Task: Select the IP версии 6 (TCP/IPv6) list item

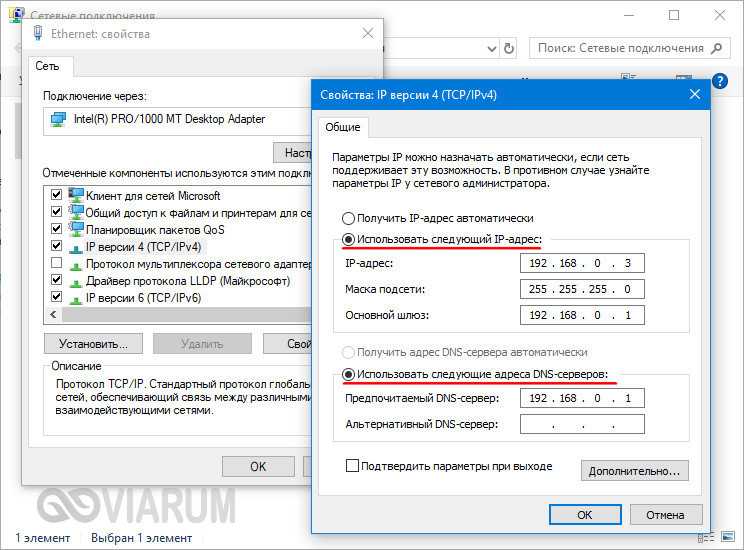Action: [143, 298]
